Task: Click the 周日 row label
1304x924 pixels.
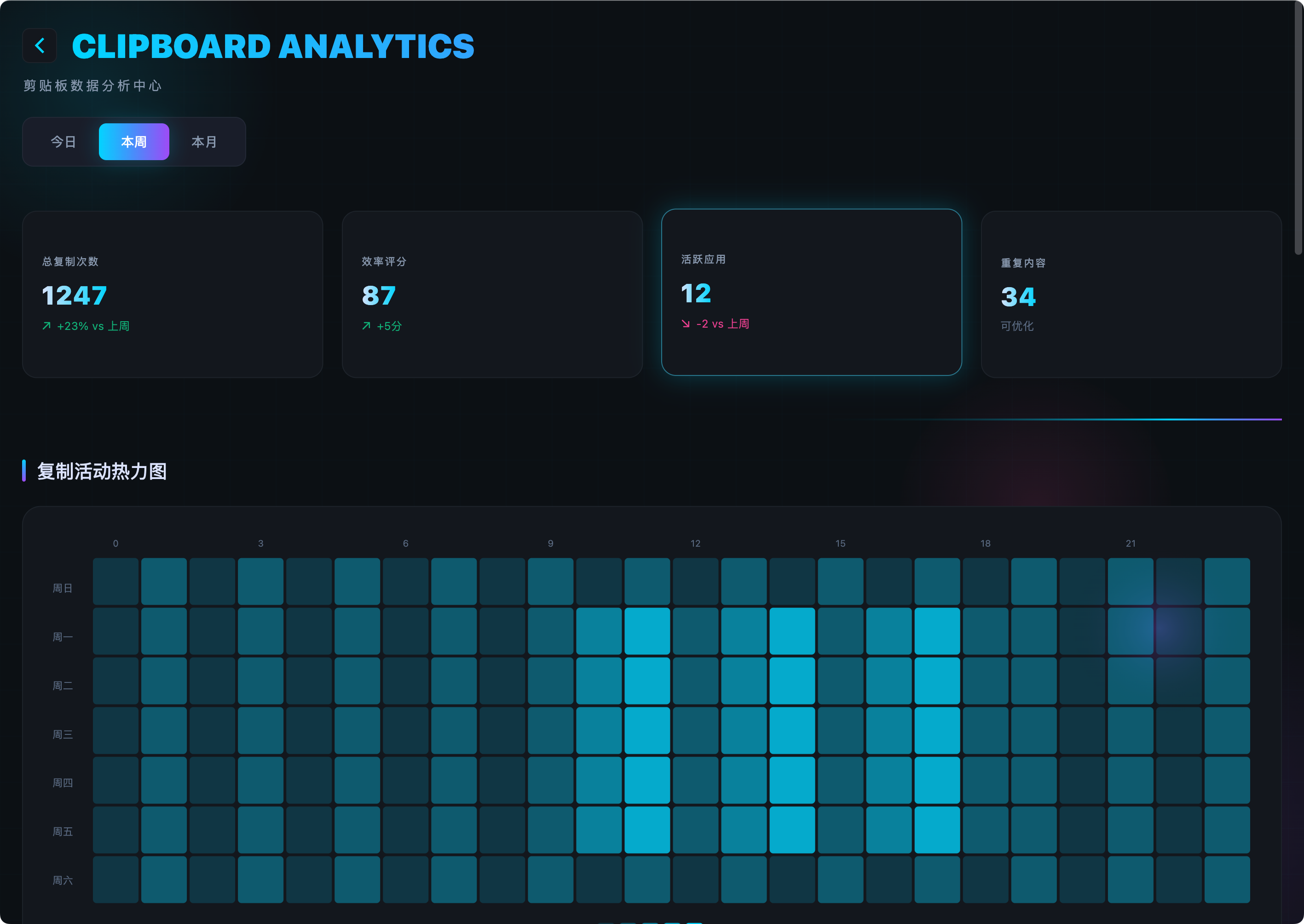Action: pyautogui.click(x=63, y=588)
